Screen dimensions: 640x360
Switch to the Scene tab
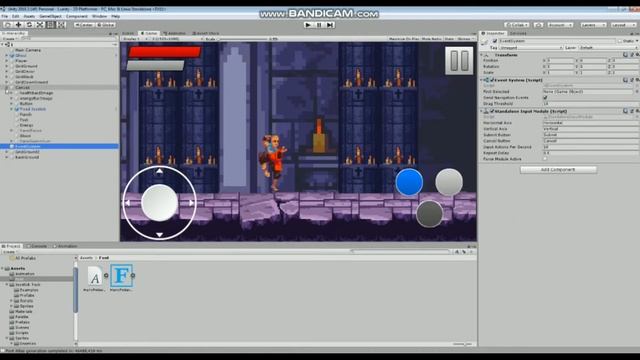point(128,33)
